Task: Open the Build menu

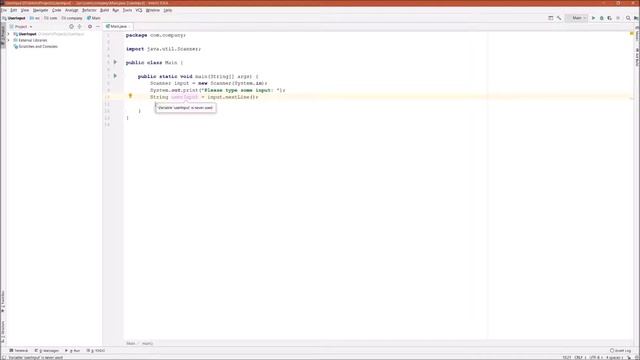Action: pyautogui.click(x=104, y=10)
